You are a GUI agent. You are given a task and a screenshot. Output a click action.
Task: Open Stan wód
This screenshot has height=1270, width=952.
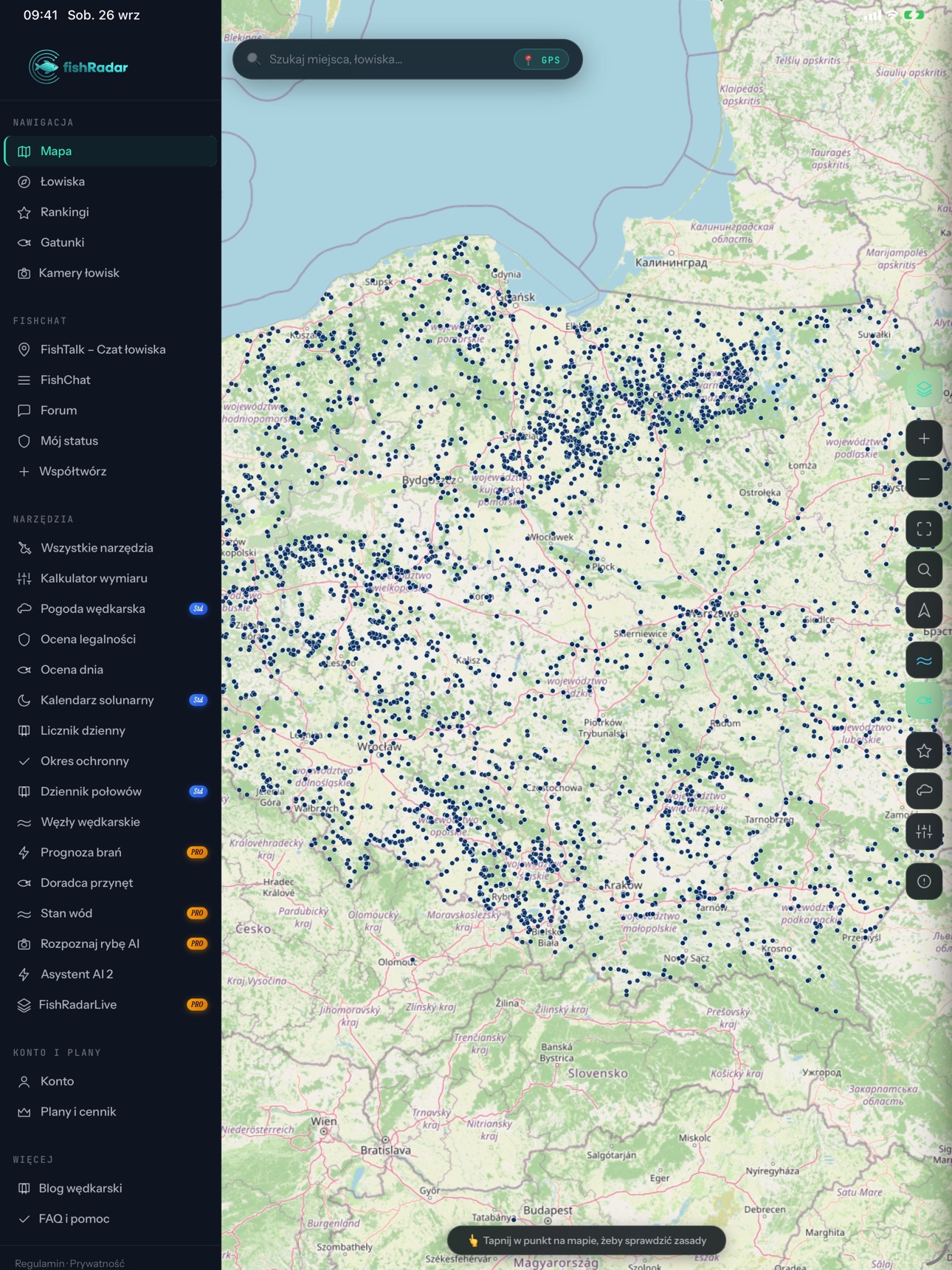click(111, 913)
